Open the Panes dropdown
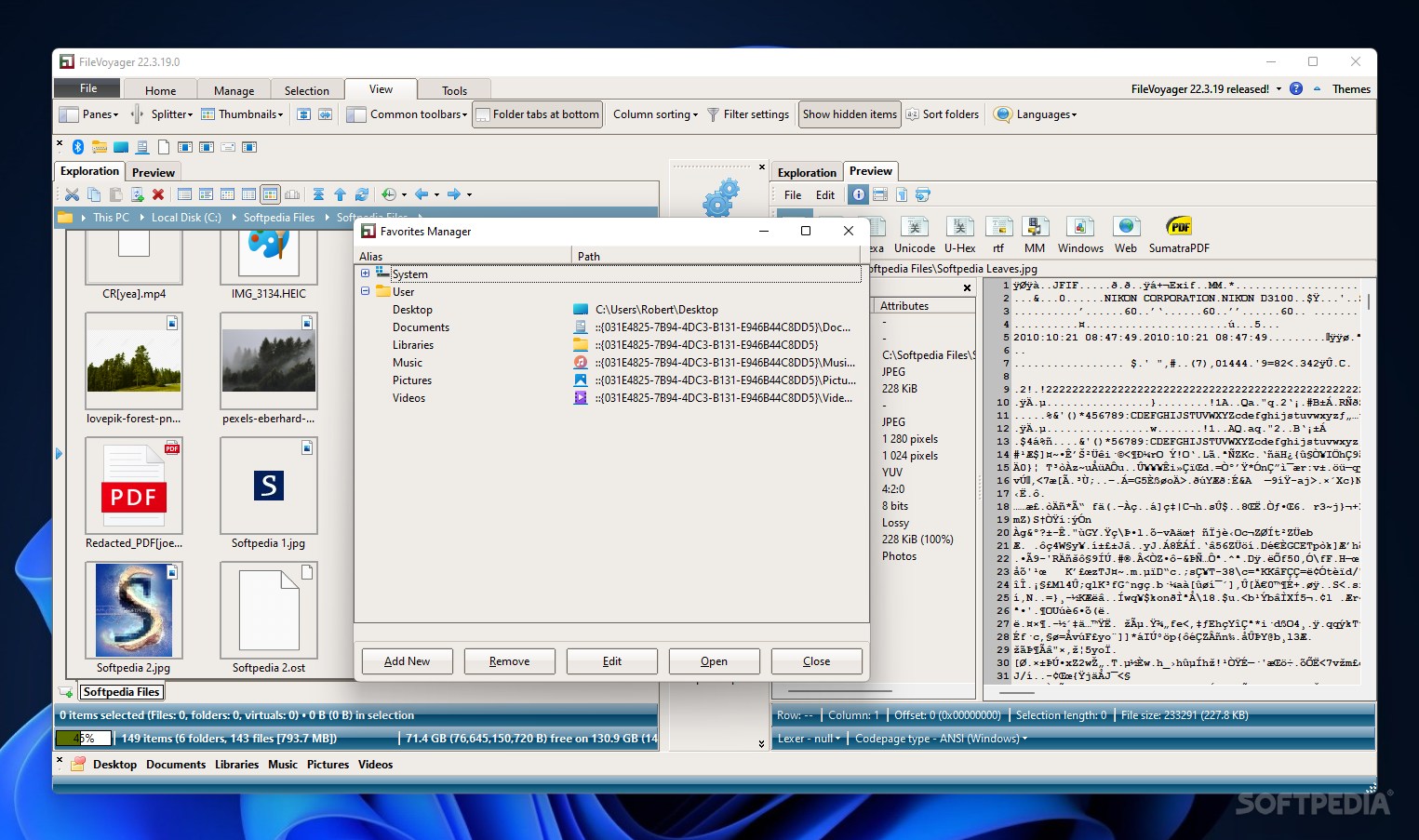The width and height of the screenshot is (1419, 840). (x=89, y=114)
